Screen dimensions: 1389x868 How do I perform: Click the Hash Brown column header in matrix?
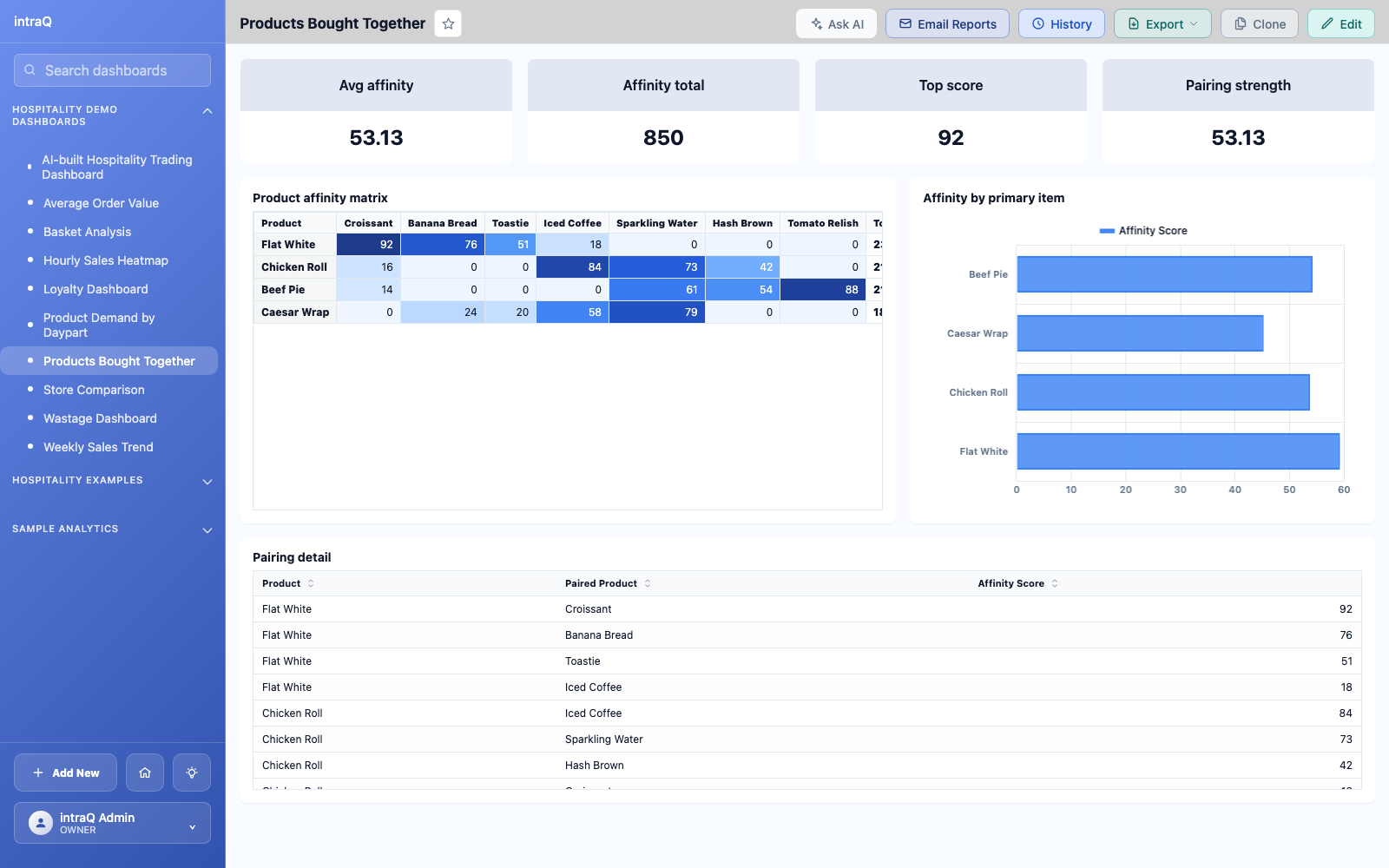(742, 223)
